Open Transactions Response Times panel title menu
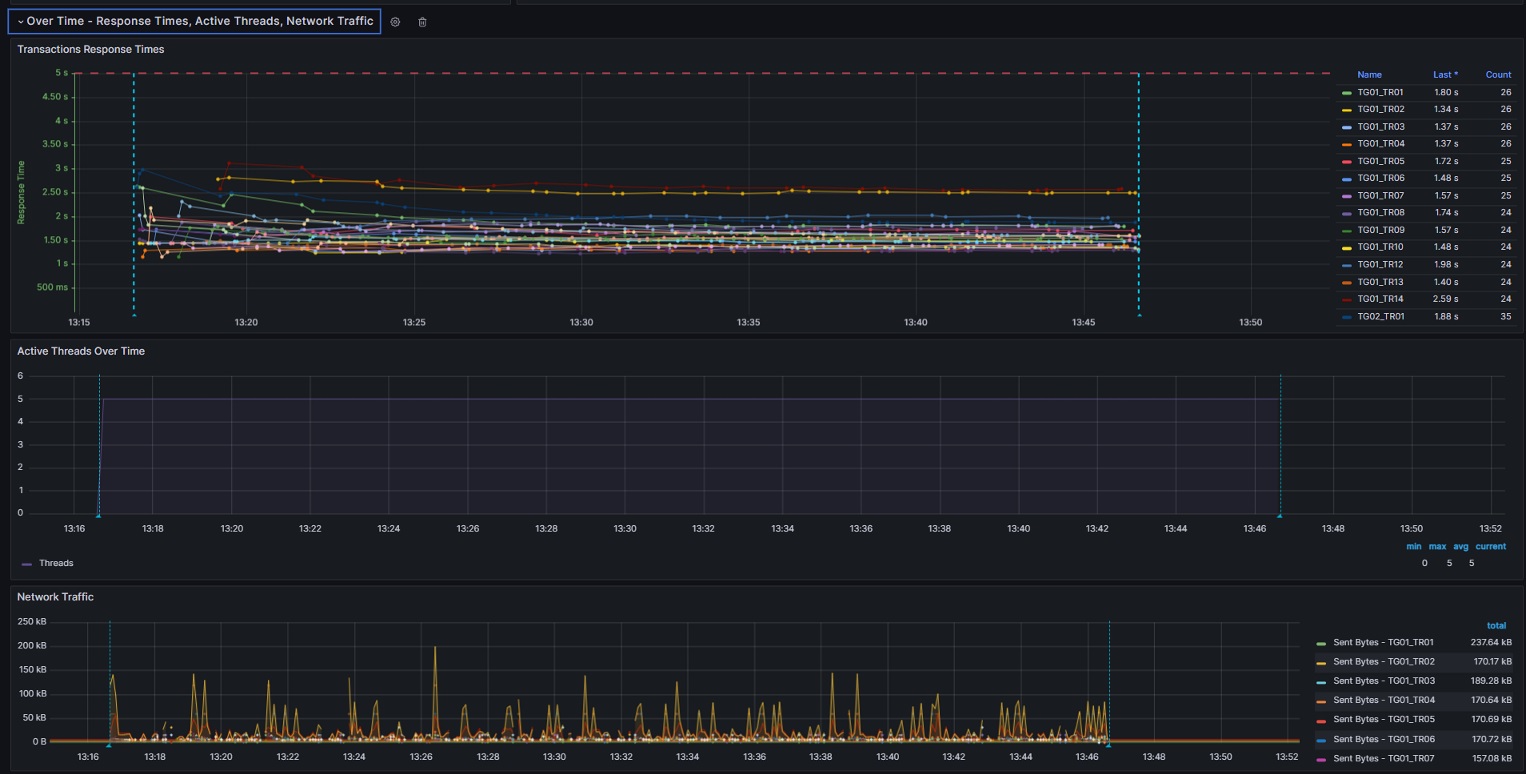 pyautogui.click(x=91, y=49)
